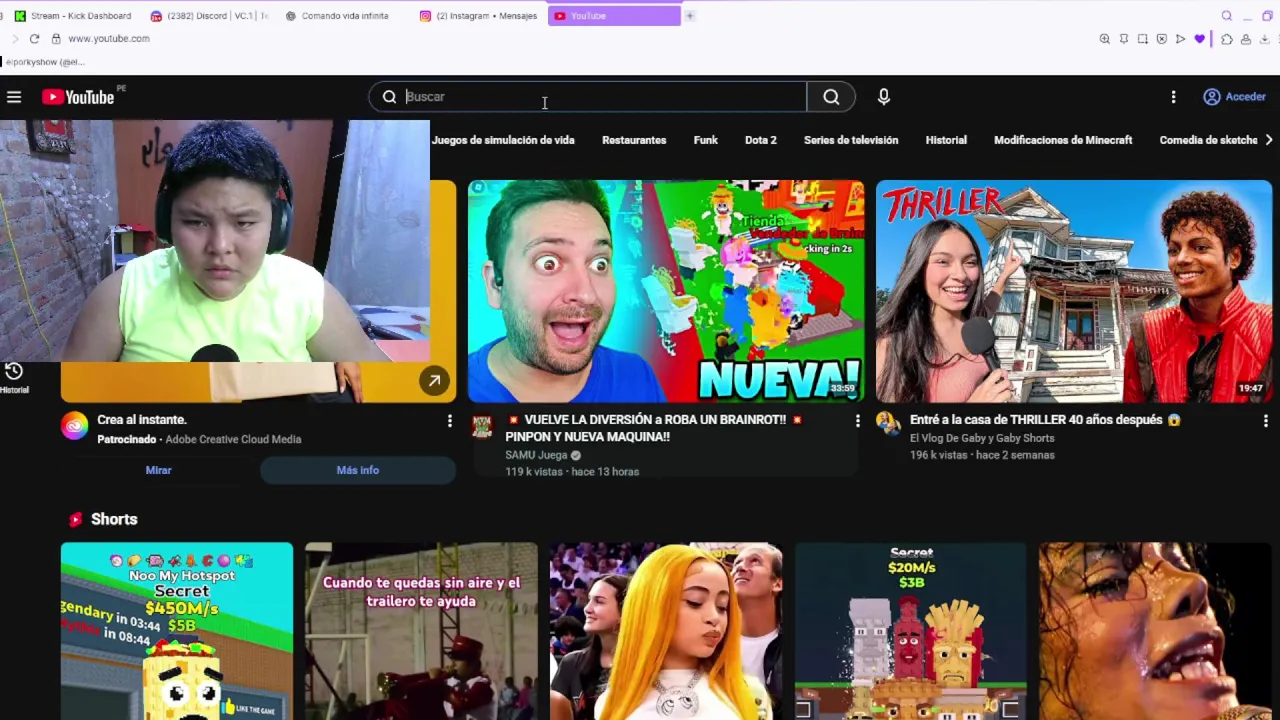Open the porkyshow bookmark in bookmarks bar
The image size is (1280, 720).
coord(45,62)
